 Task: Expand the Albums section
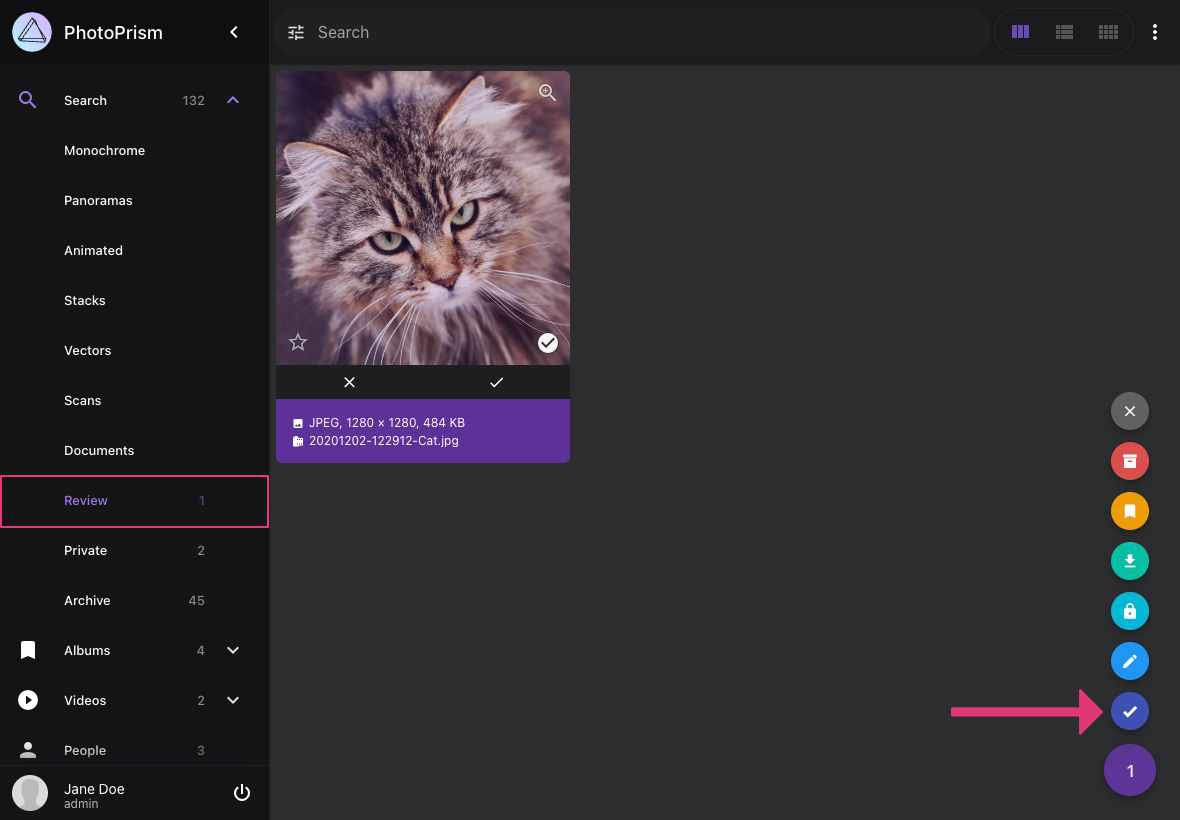[x=232, y=650]
